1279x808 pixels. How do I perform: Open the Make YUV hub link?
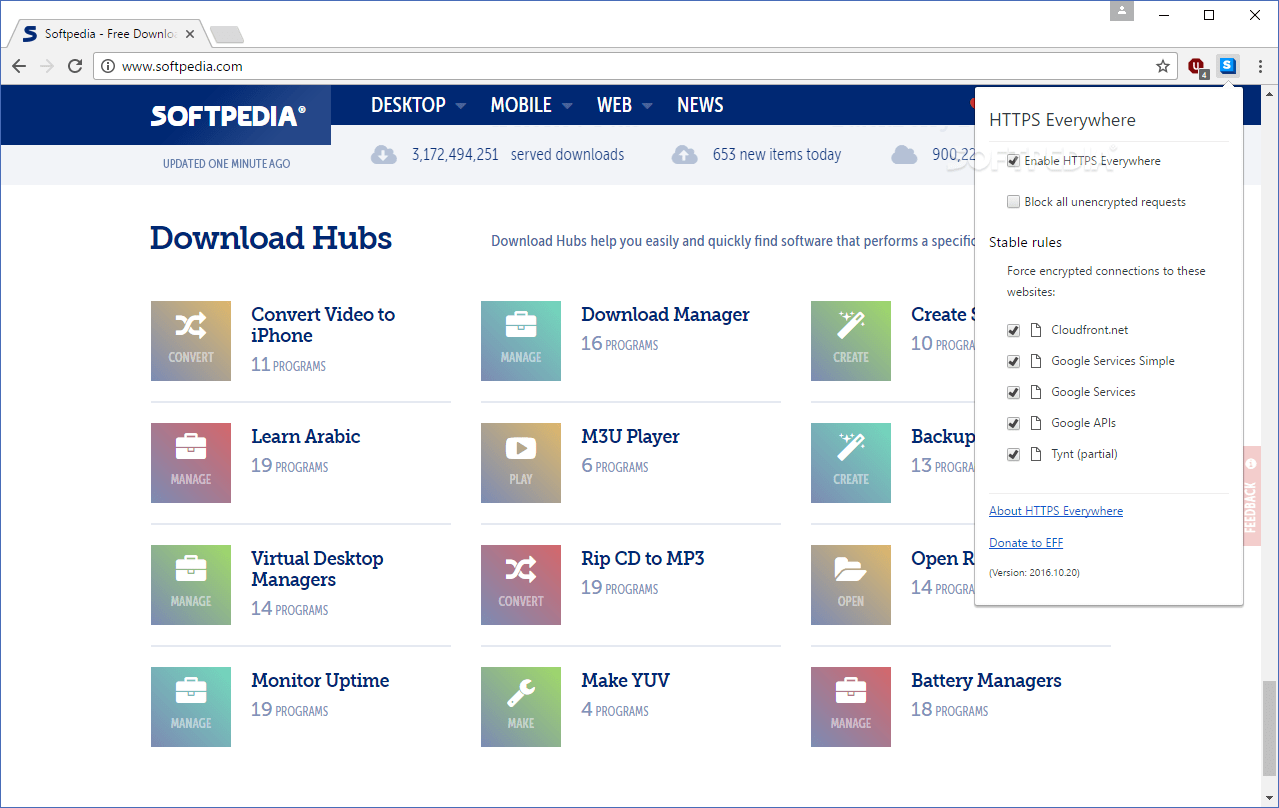[625, 680]
